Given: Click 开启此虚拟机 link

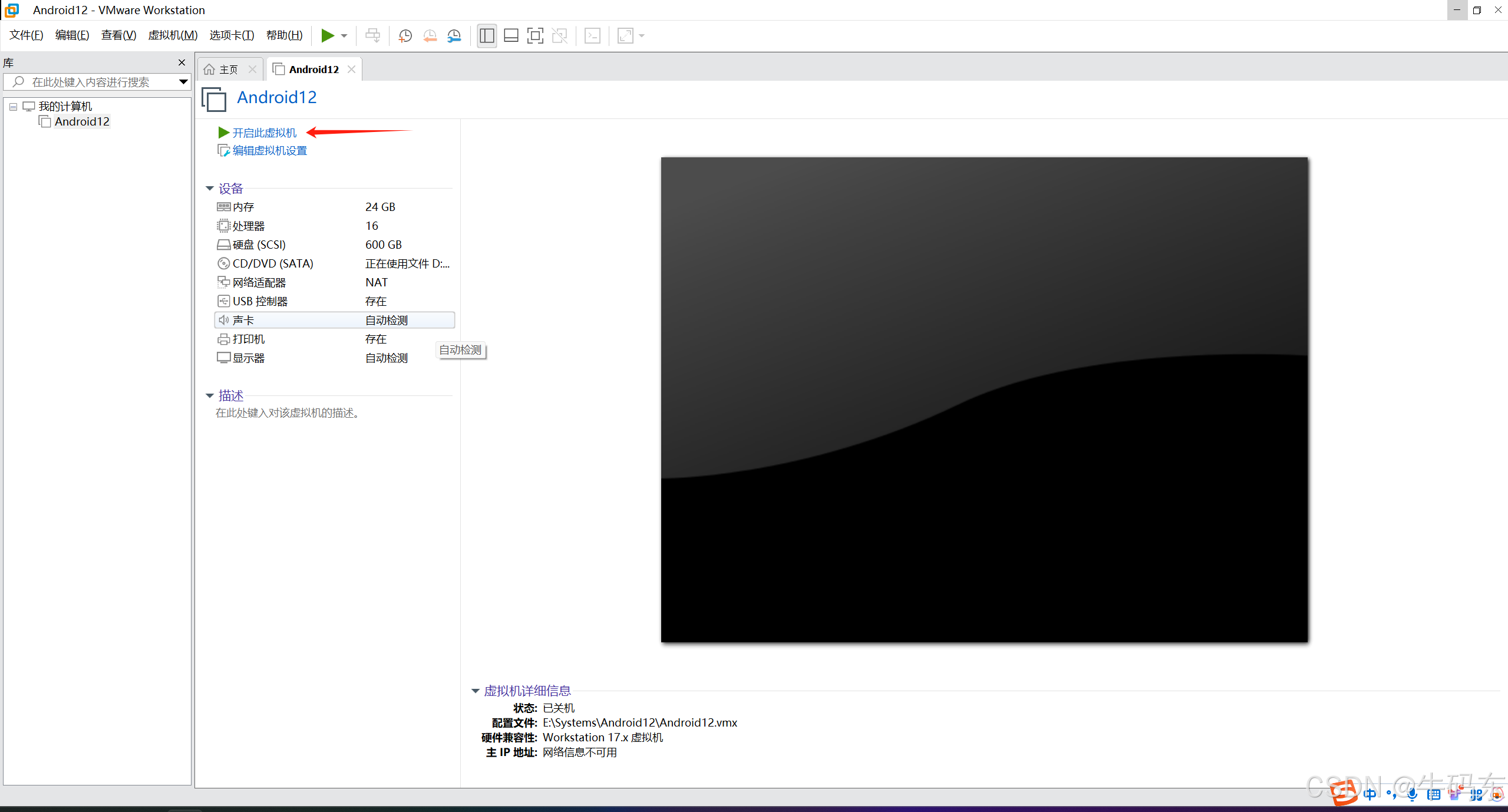Looking at the screenshot, I should point(264,133).
